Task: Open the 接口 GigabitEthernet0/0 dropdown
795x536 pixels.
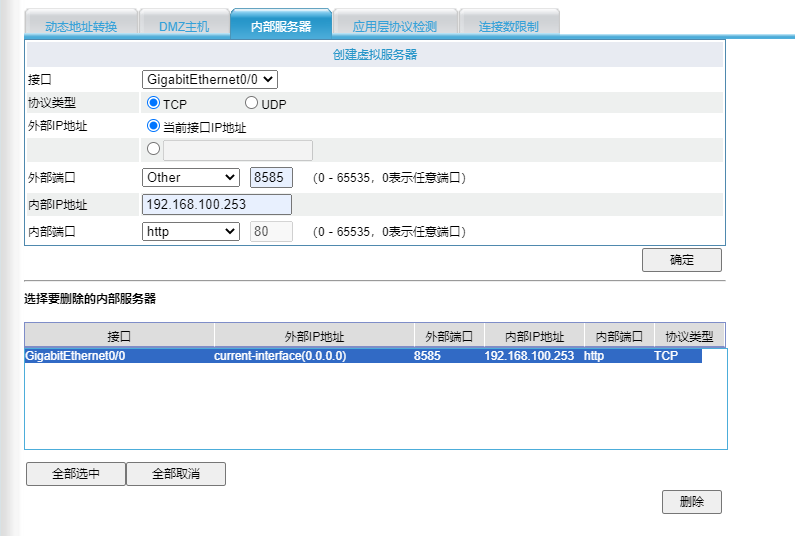Action: (210, 79)
